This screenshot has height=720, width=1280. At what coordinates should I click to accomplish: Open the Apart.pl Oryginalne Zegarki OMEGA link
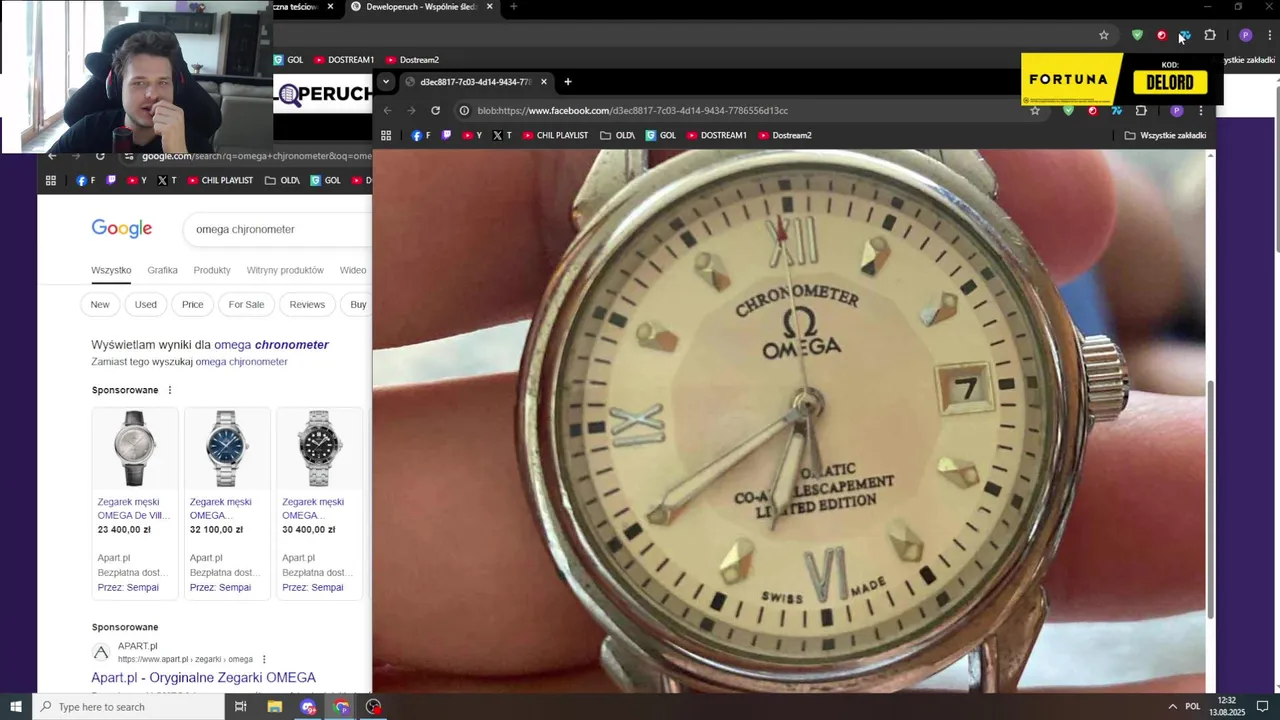(203, 678)
